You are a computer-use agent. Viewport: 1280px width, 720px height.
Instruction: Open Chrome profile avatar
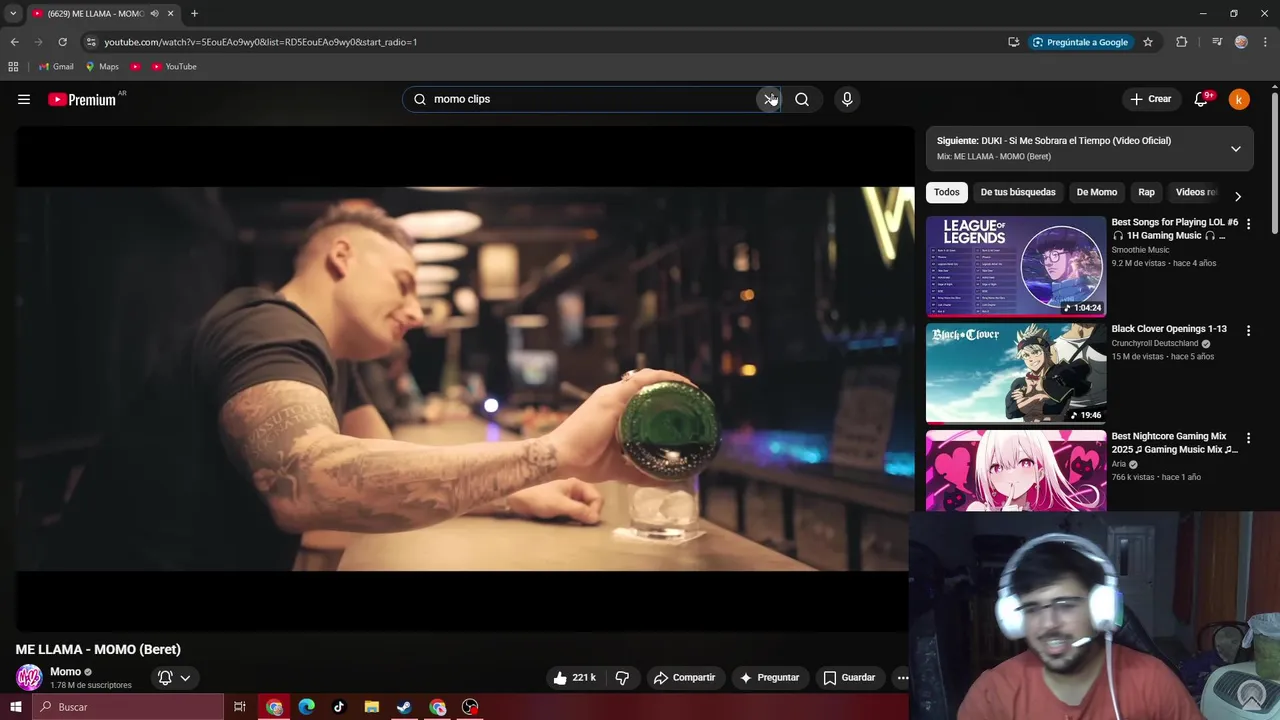(1241, 42)
